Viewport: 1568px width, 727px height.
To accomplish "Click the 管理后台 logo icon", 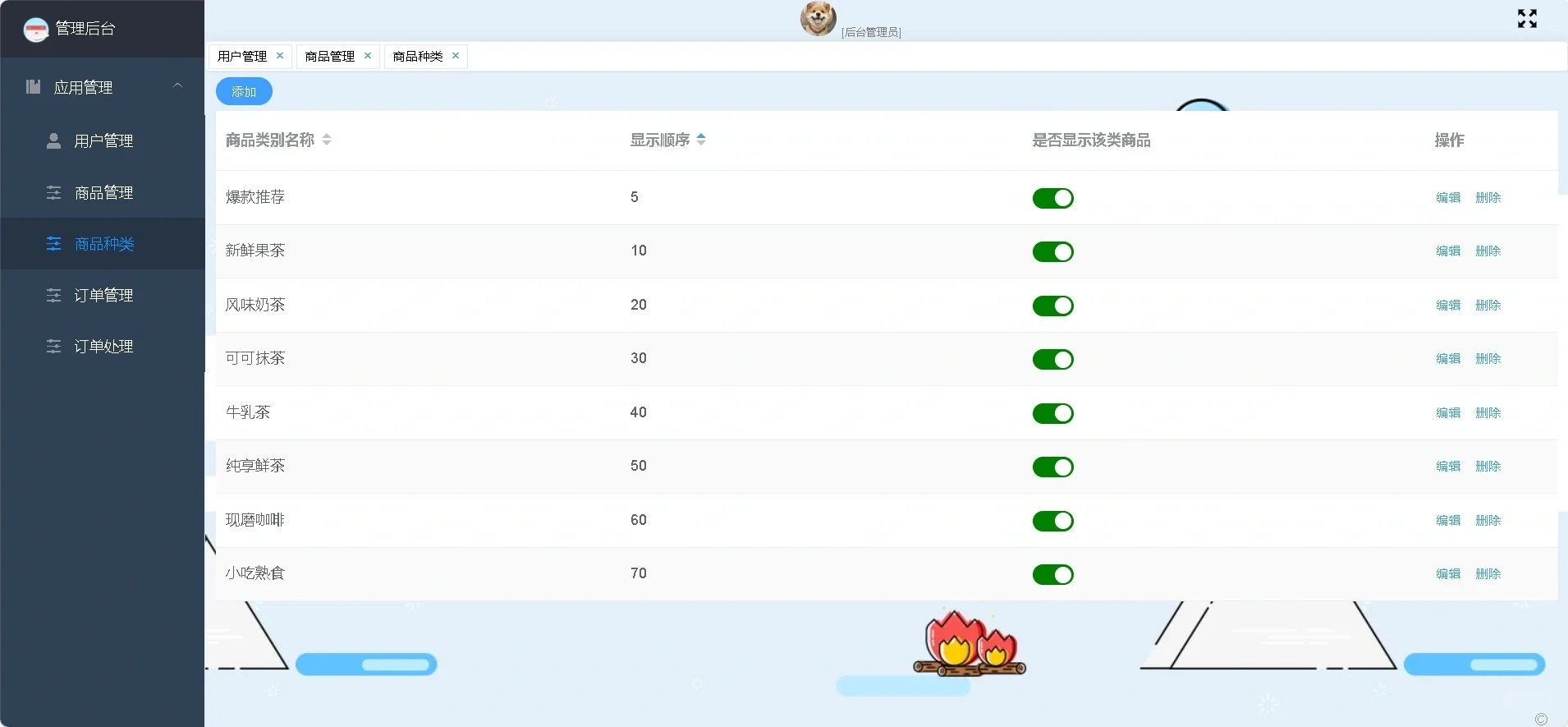I will click(35, 30).
